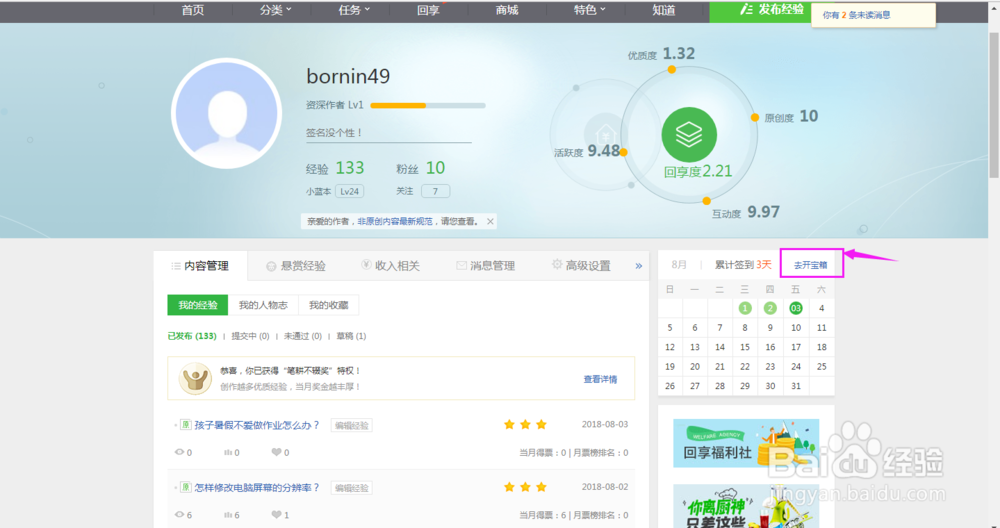This screenshot has width=1000, height=528.
Task: Click vote chart icon on homework article
Action: (x=228, y=452)
